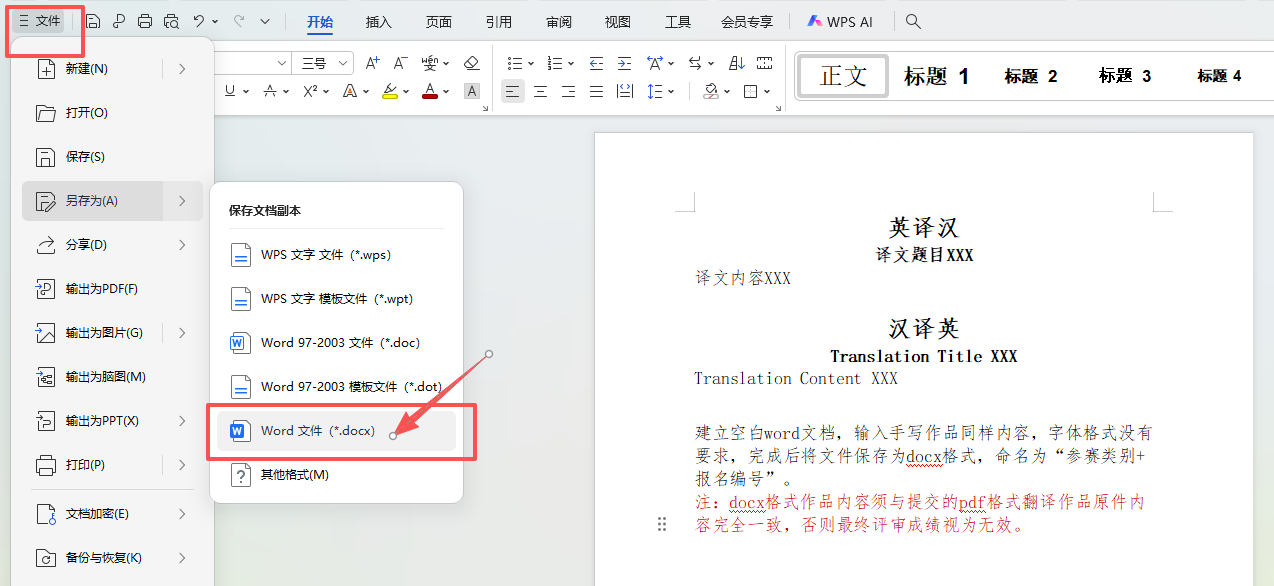Click the paragraph drag handle beside the document
The width and height of the screenshot is (1274, 586).
click(661, 524)
